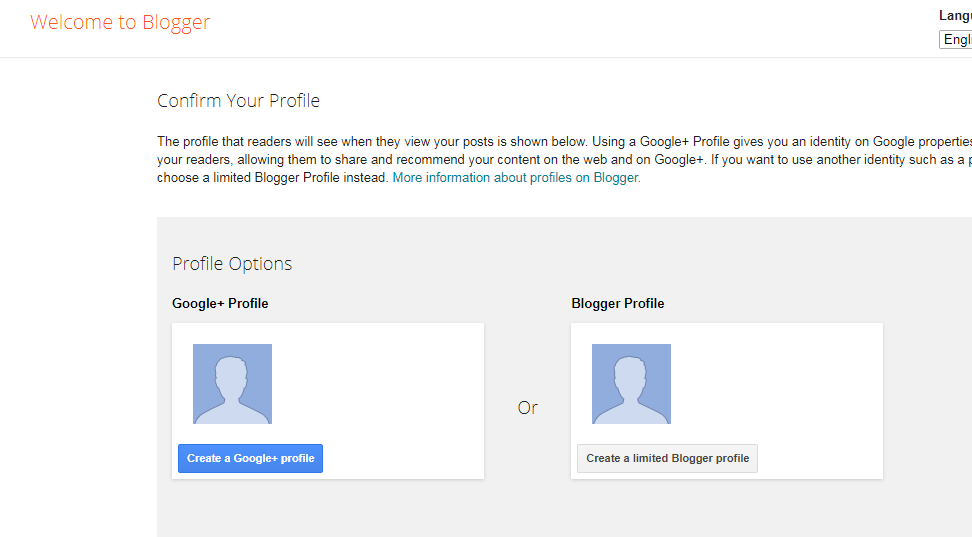Viewport: 972px width, 537px height.
Task: Open the Language dropdown in the header
Action: coord(956,40)
